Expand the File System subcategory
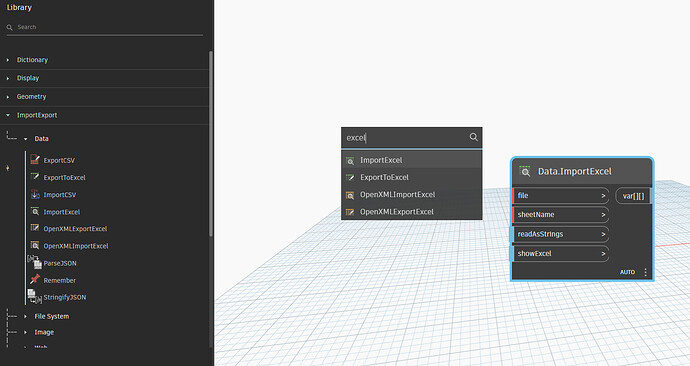 pyautogui.click(x=26, y=316)
